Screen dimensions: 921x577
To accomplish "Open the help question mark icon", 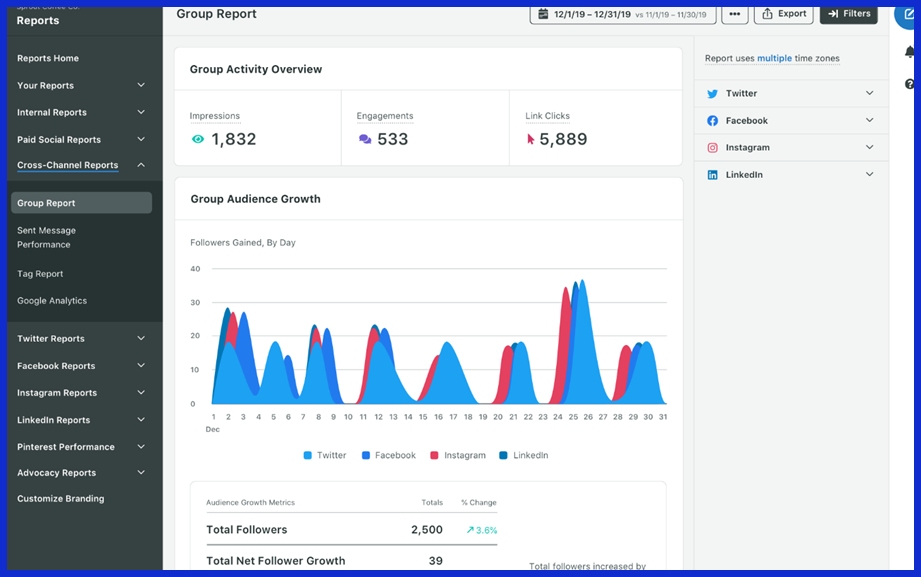I will click(910, 84).
